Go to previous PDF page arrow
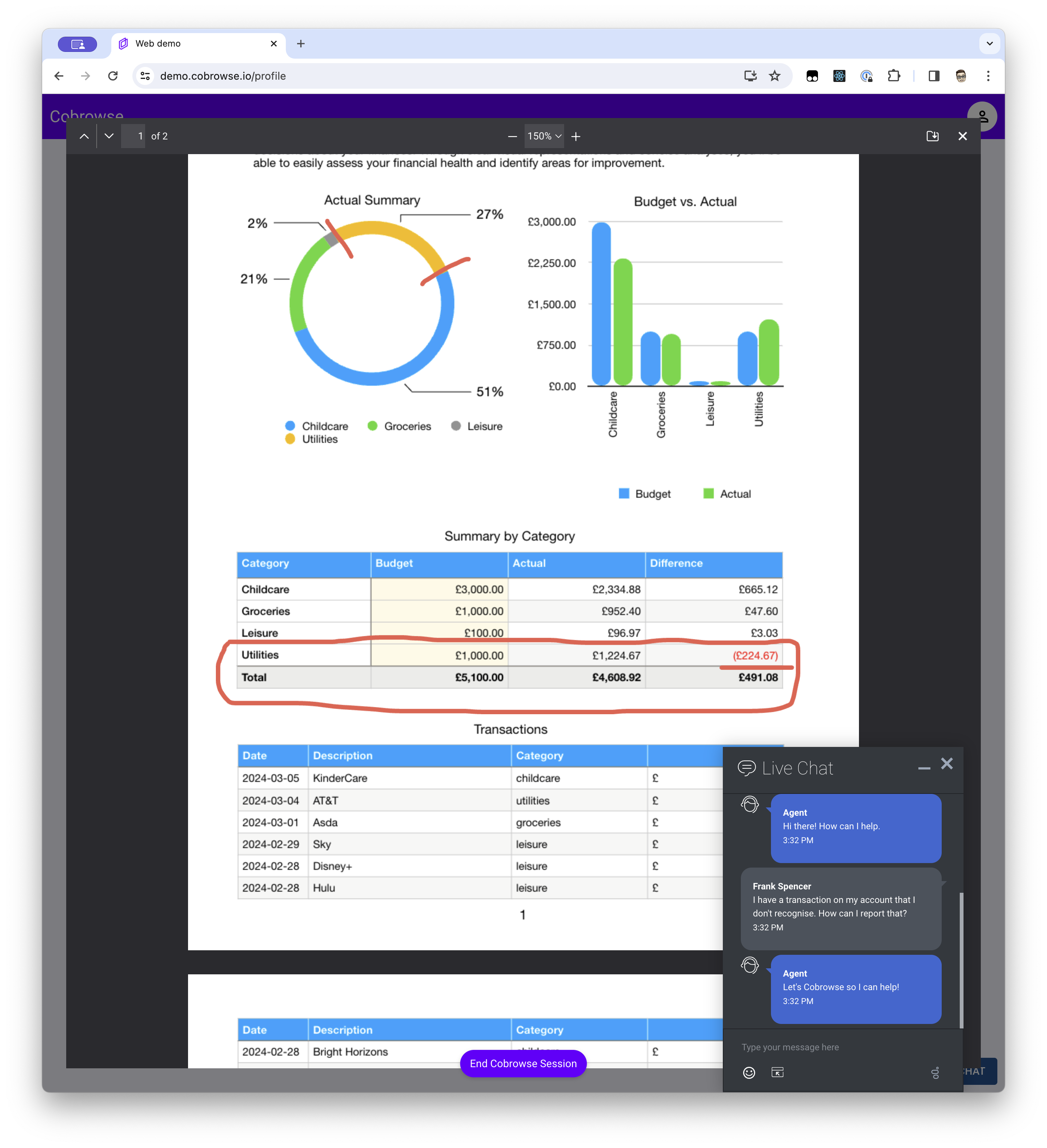The image size is (1047, 1148). click(x=84, y=136)
